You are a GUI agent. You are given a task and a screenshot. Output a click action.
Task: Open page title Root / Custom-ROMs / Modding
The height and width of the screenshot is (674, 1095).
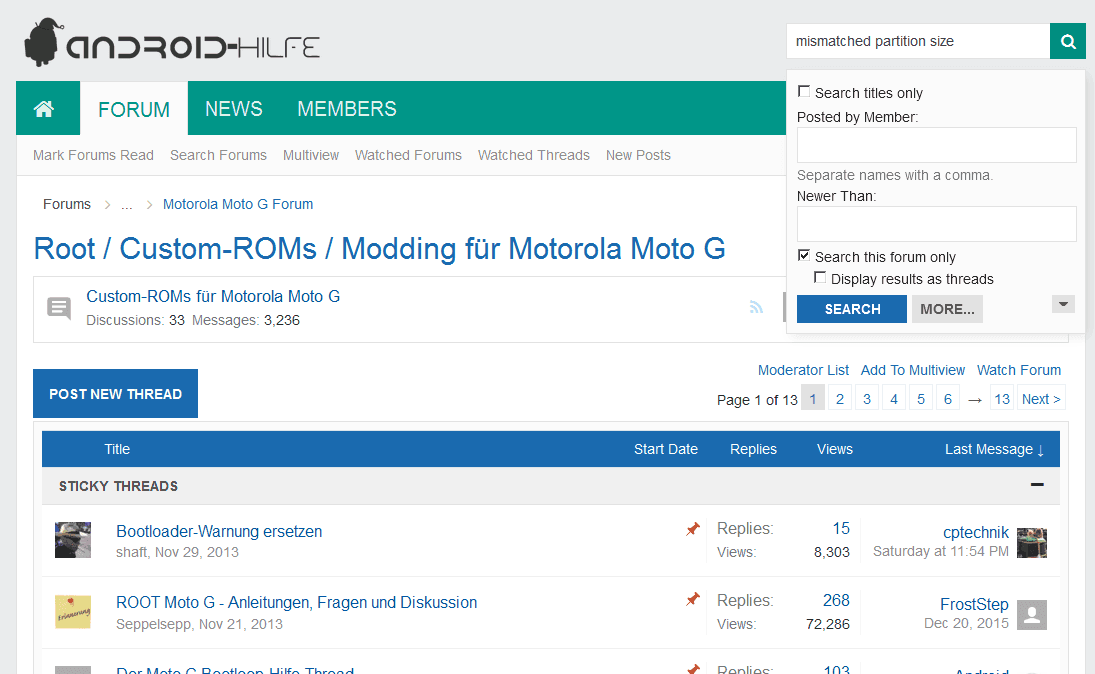(380, 249)
